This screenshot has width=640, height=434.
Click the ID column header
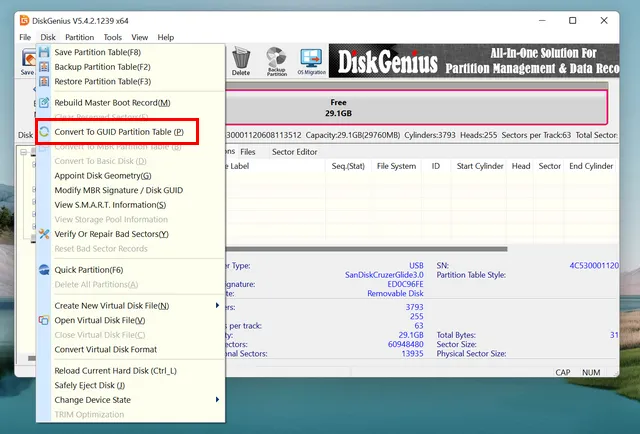point(436,166)
